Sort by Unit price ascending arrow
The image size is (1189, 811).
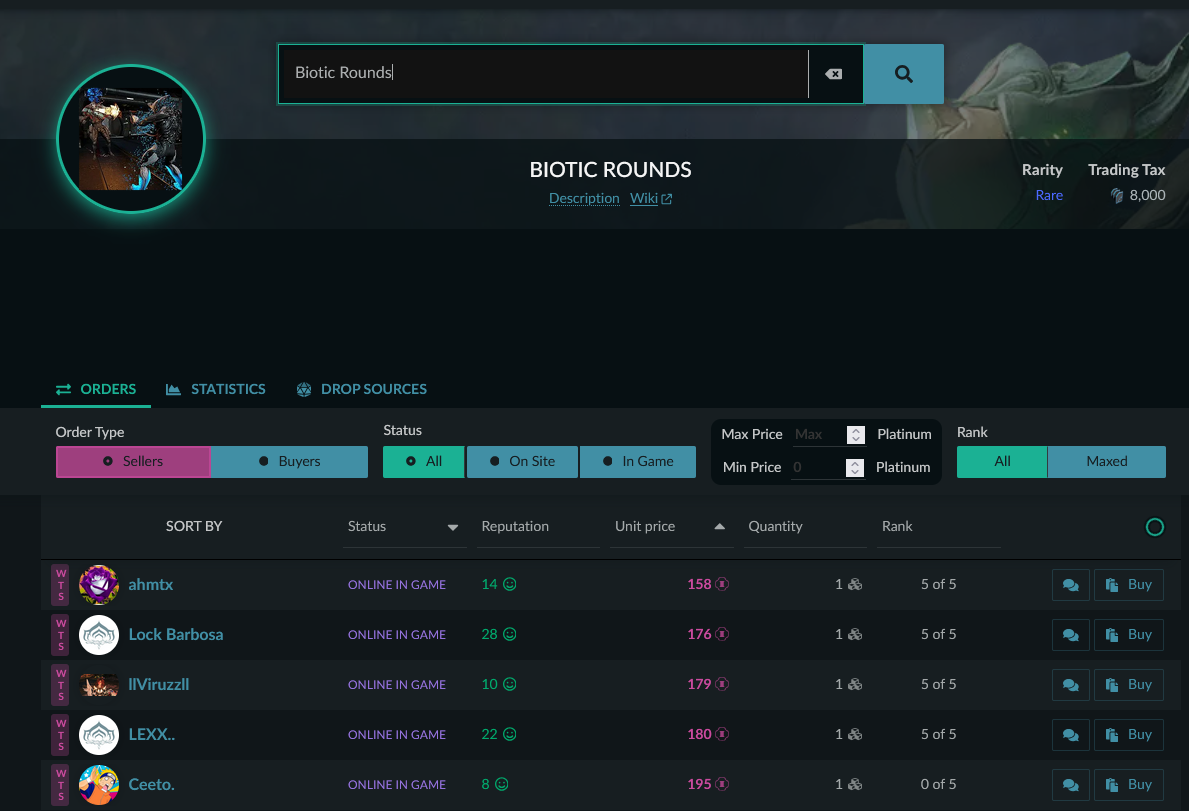(x=720, y=527)
